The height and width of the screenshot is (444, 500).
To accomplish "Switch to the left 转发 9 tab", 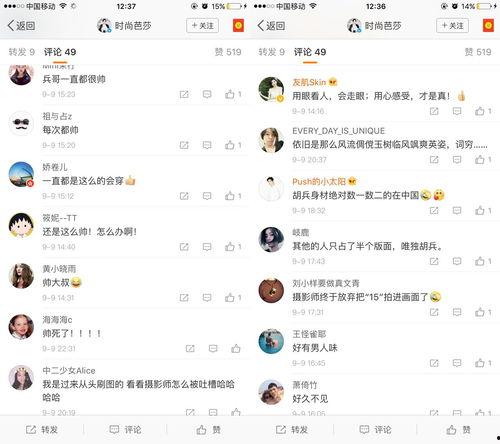I will pyautogui.click(x=22, y=52).
